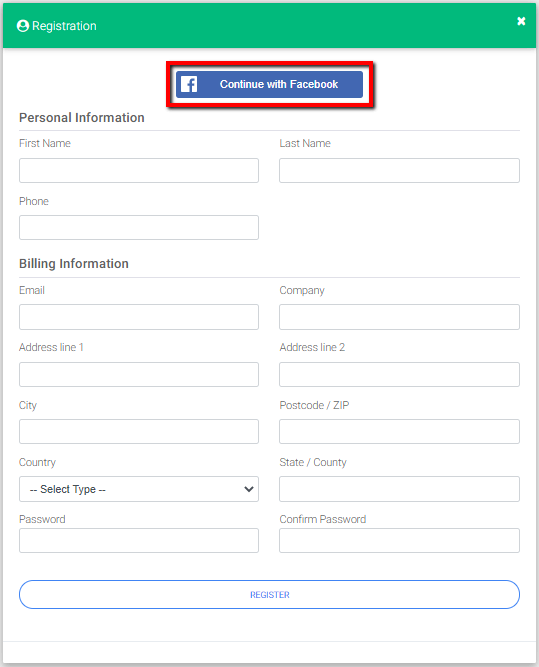Click the Facebook logo icon
The width and height of the screenshot is (539, 667).
pos(189,84)
